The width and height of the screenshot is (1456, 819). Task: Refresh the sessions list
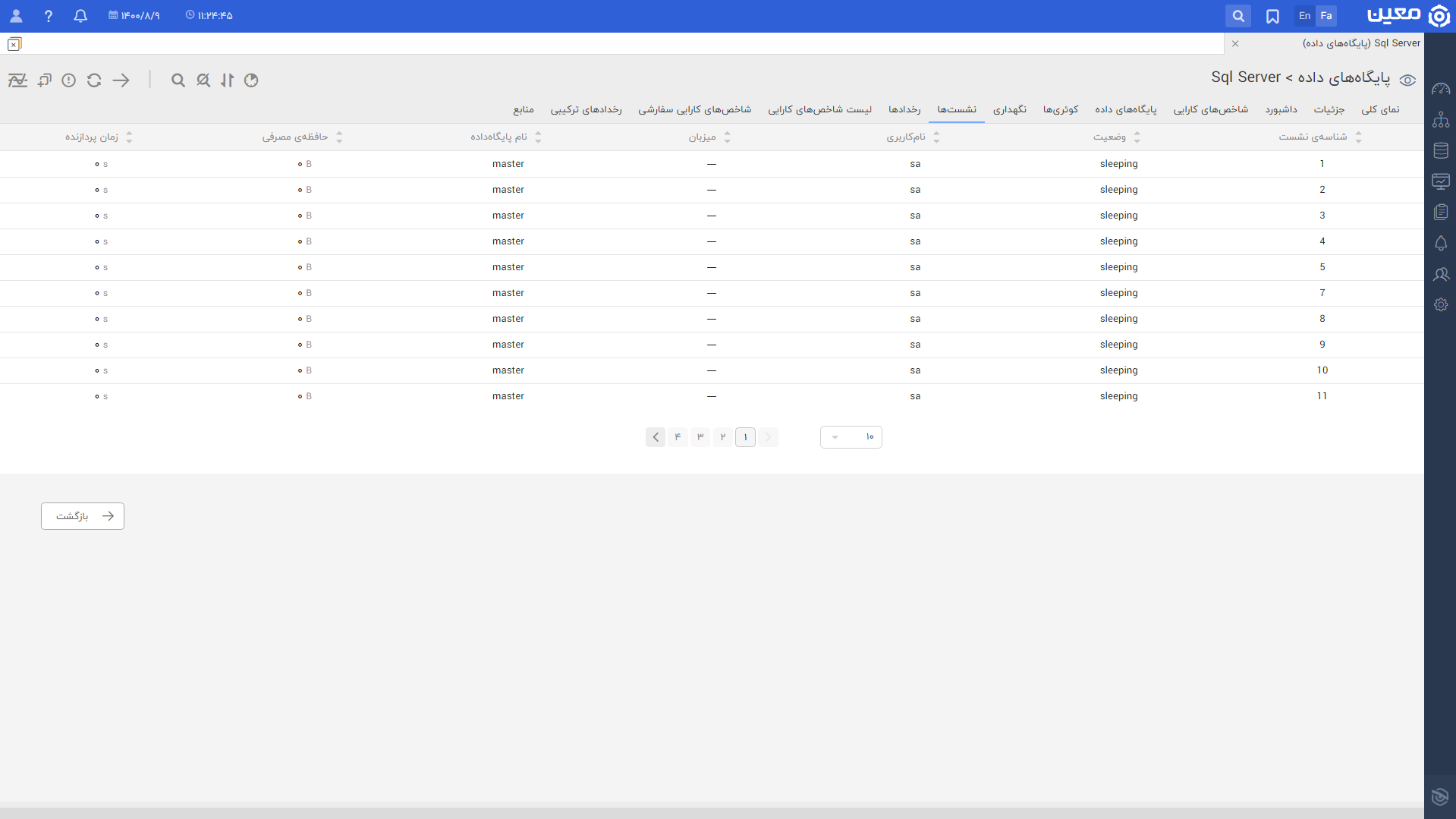point(94,80)
